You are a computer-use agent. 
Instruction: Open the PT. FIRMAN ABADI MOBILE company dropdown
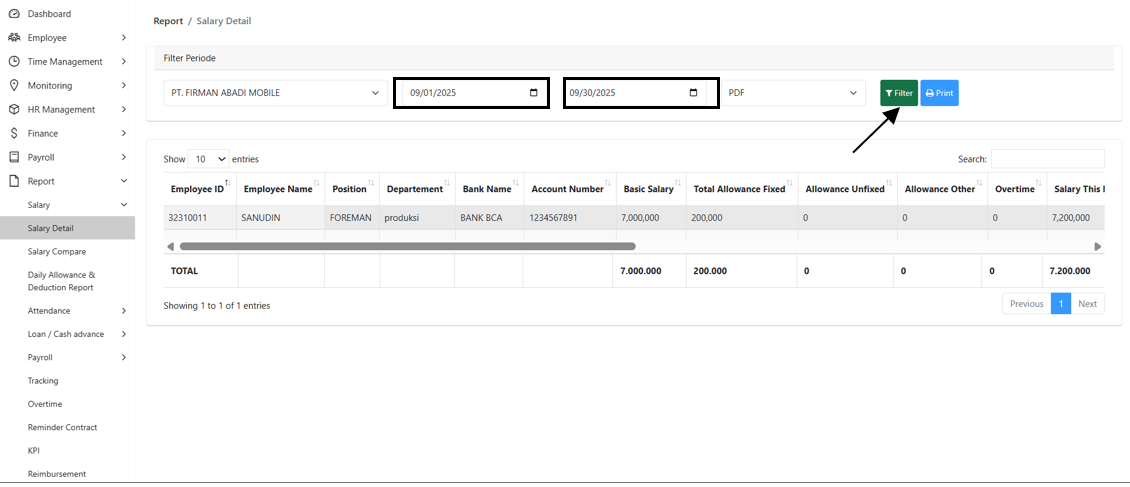coord(275,93)
